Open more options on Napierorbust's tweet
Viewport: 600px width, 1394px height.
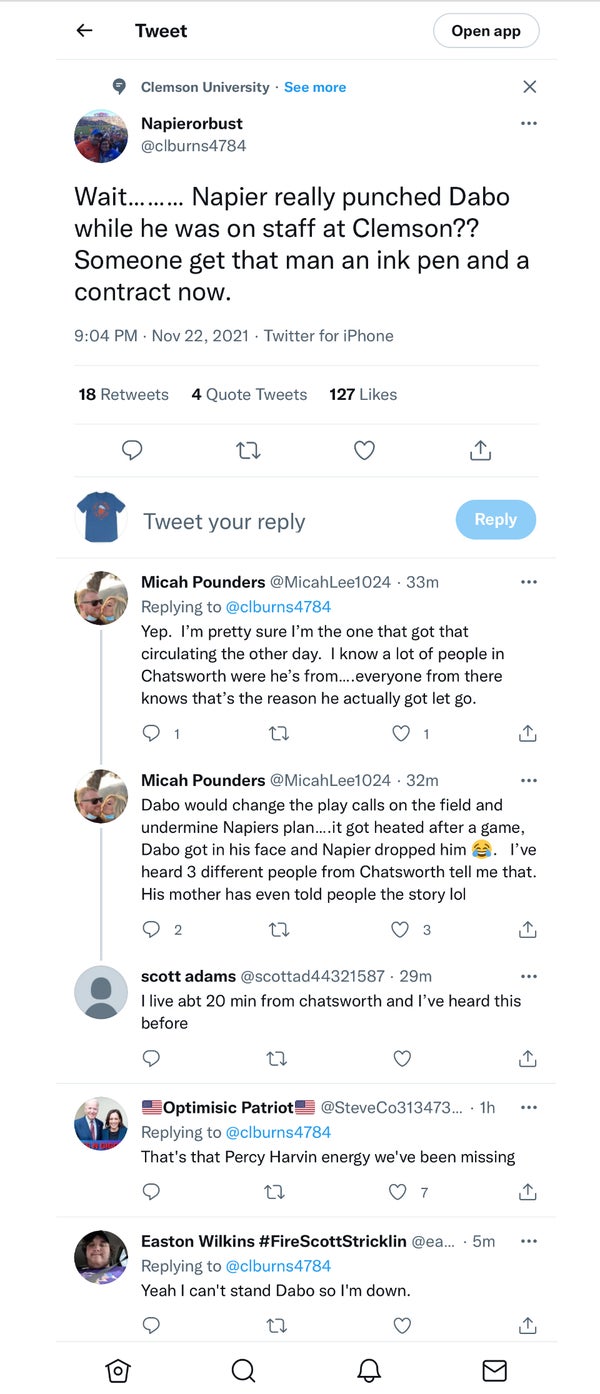[x=529, y=124]
